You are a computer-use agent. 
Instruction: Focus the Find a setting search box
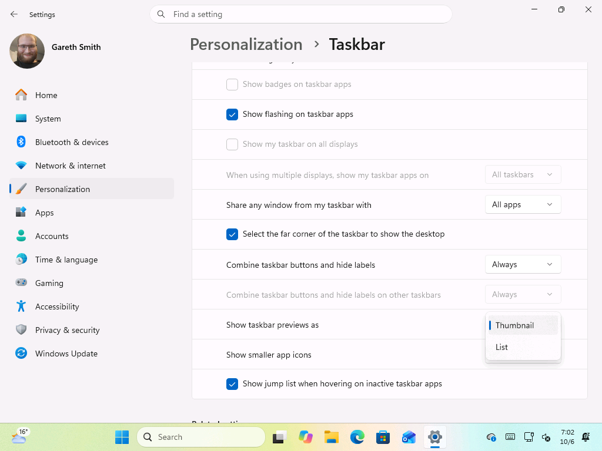click(x=301, y=14)
